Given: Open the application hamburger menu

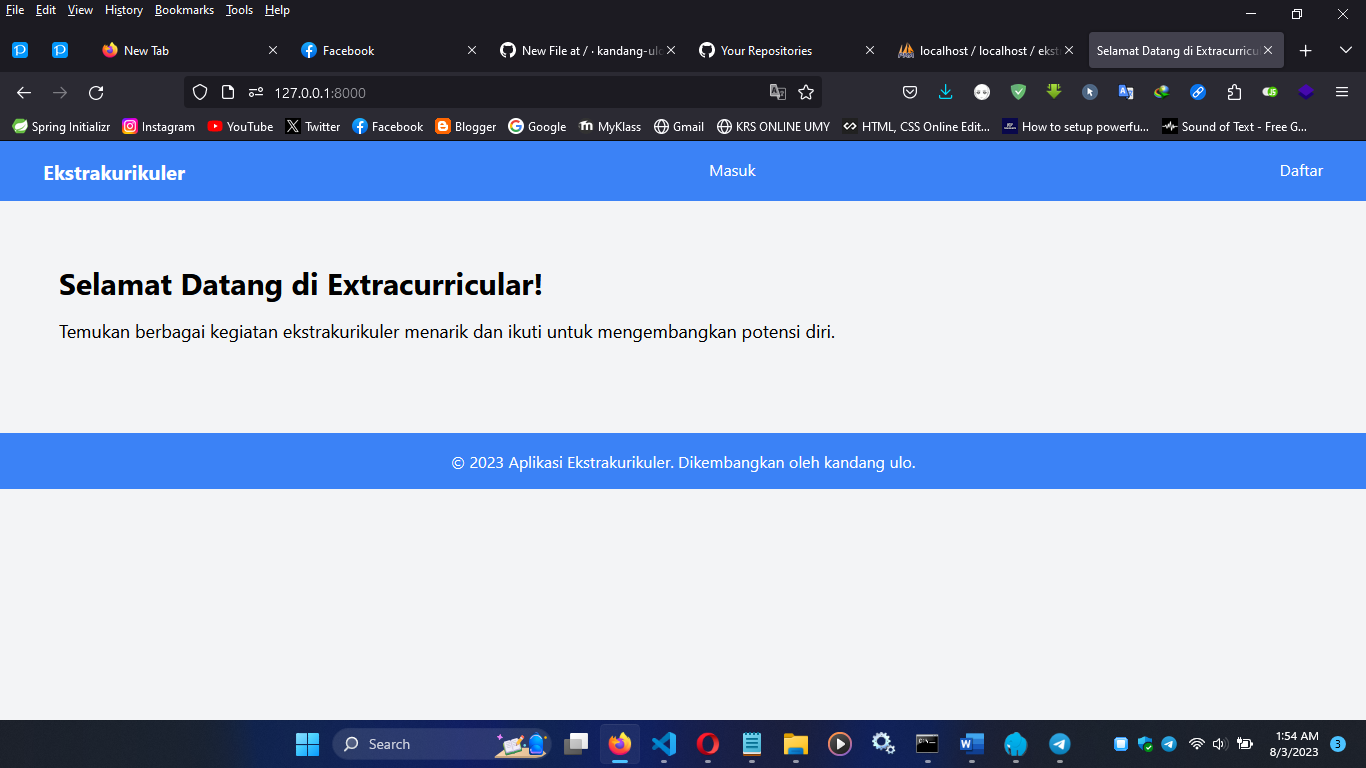Looking at the screenshot, I should tap(1342, 92).
